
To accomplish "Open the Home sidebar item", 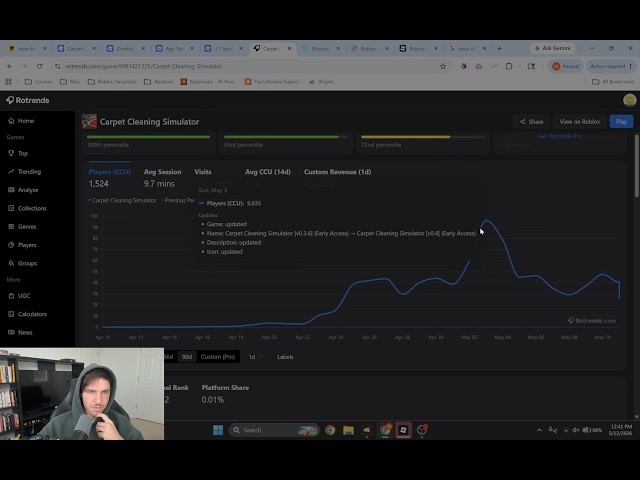I will [x=21, y=121].
